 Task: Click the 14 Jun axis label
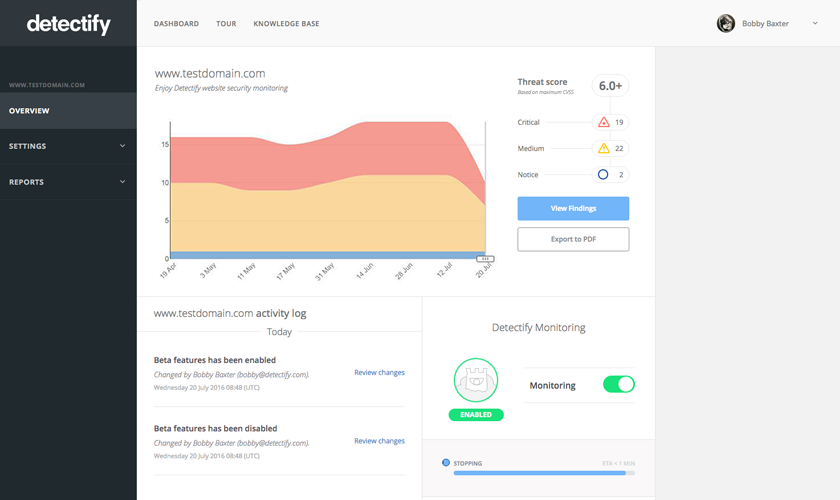365,271
